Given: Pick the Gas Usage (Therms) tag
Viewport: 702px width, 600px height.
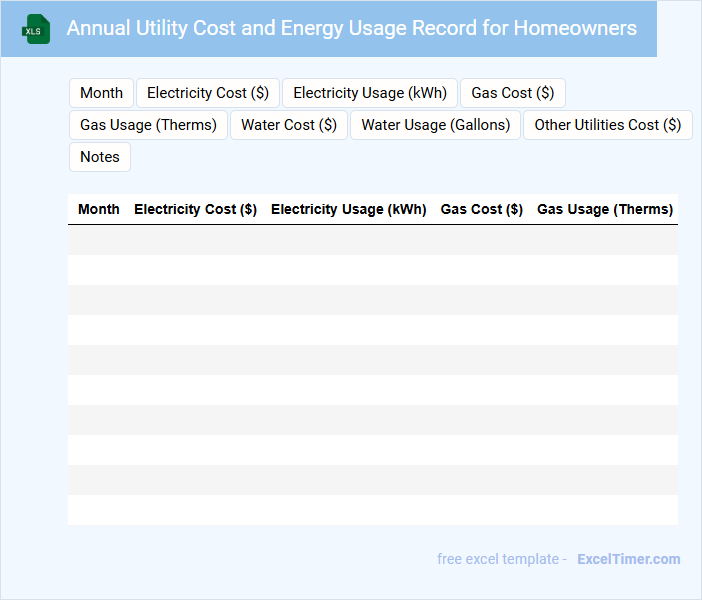Looking at the screenshot, I should (148, 125).
